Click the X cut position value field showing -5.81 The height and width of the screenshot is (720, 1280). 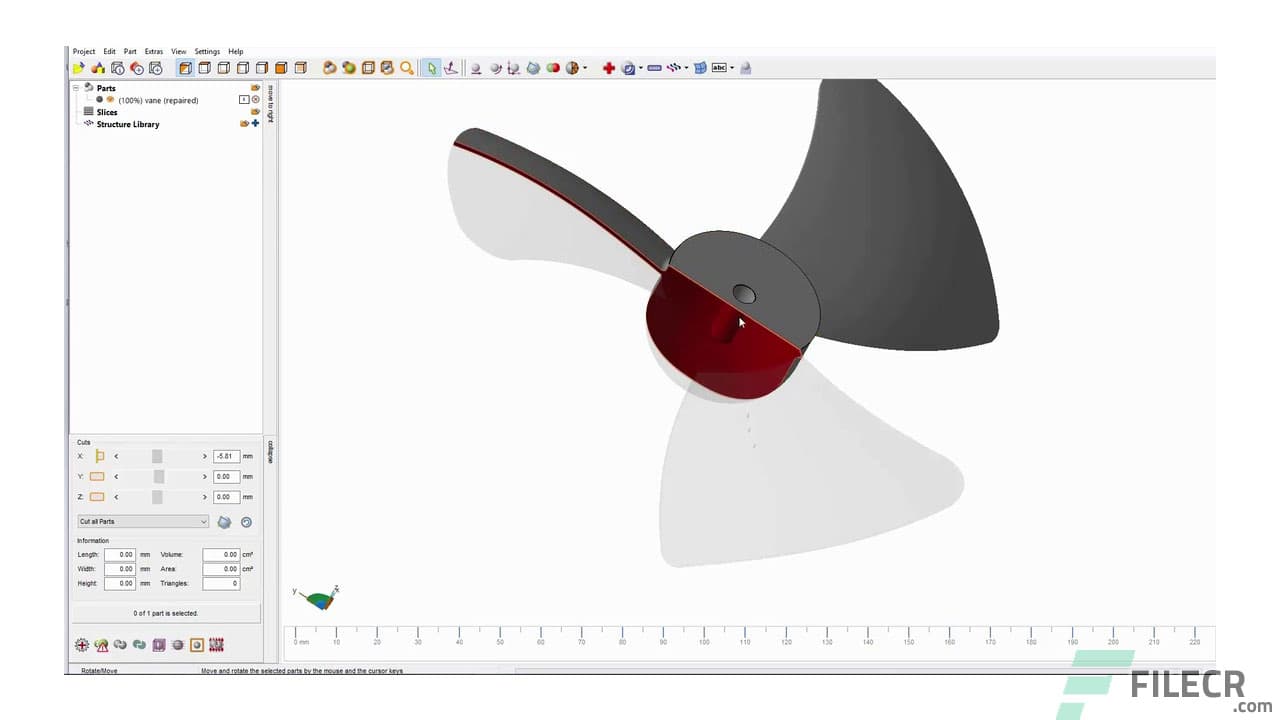click(226, 455)
